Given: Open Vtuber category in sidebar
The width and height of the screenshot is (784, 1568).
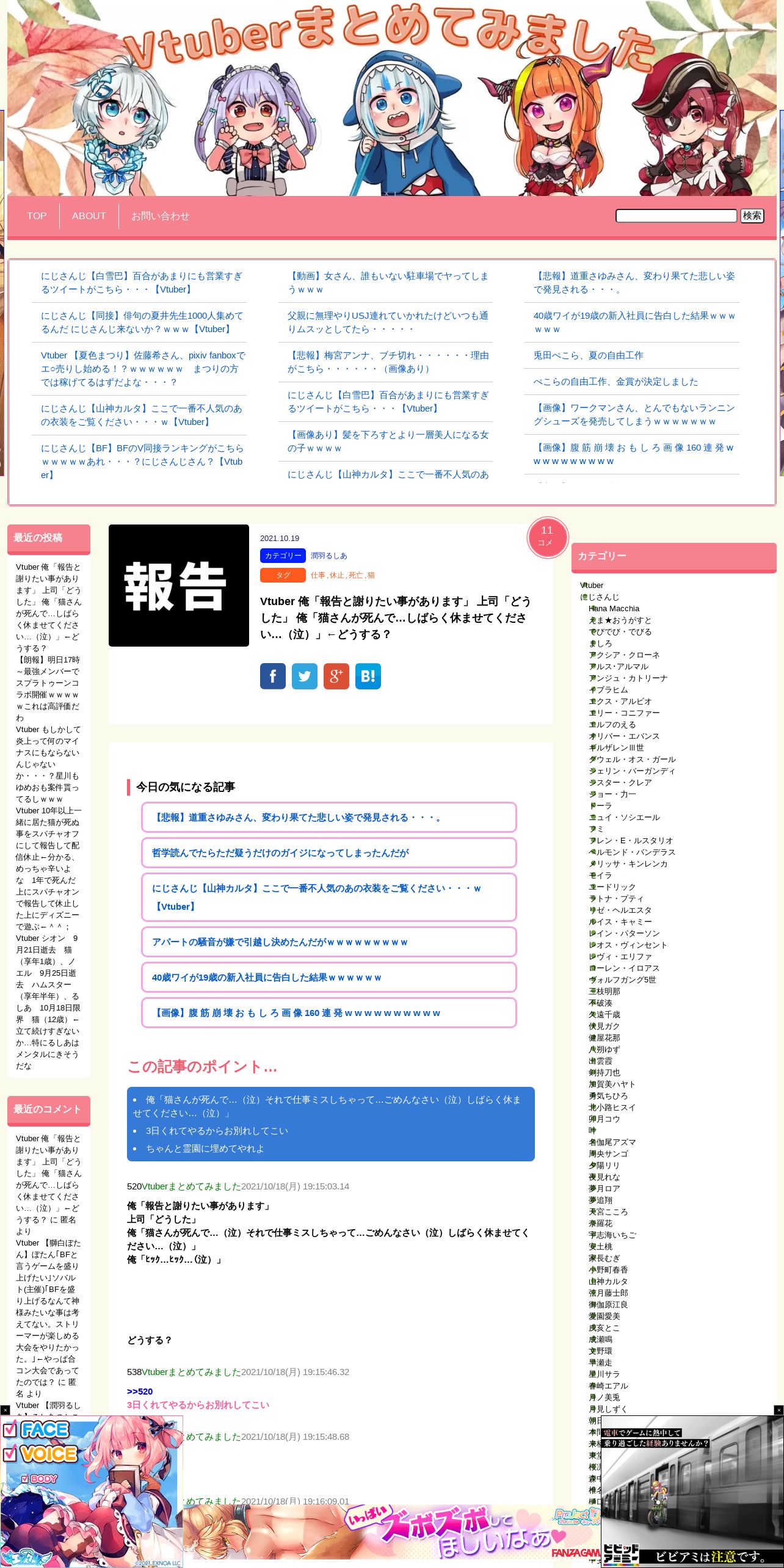Looking at the screenshot, I should point(592,585).
